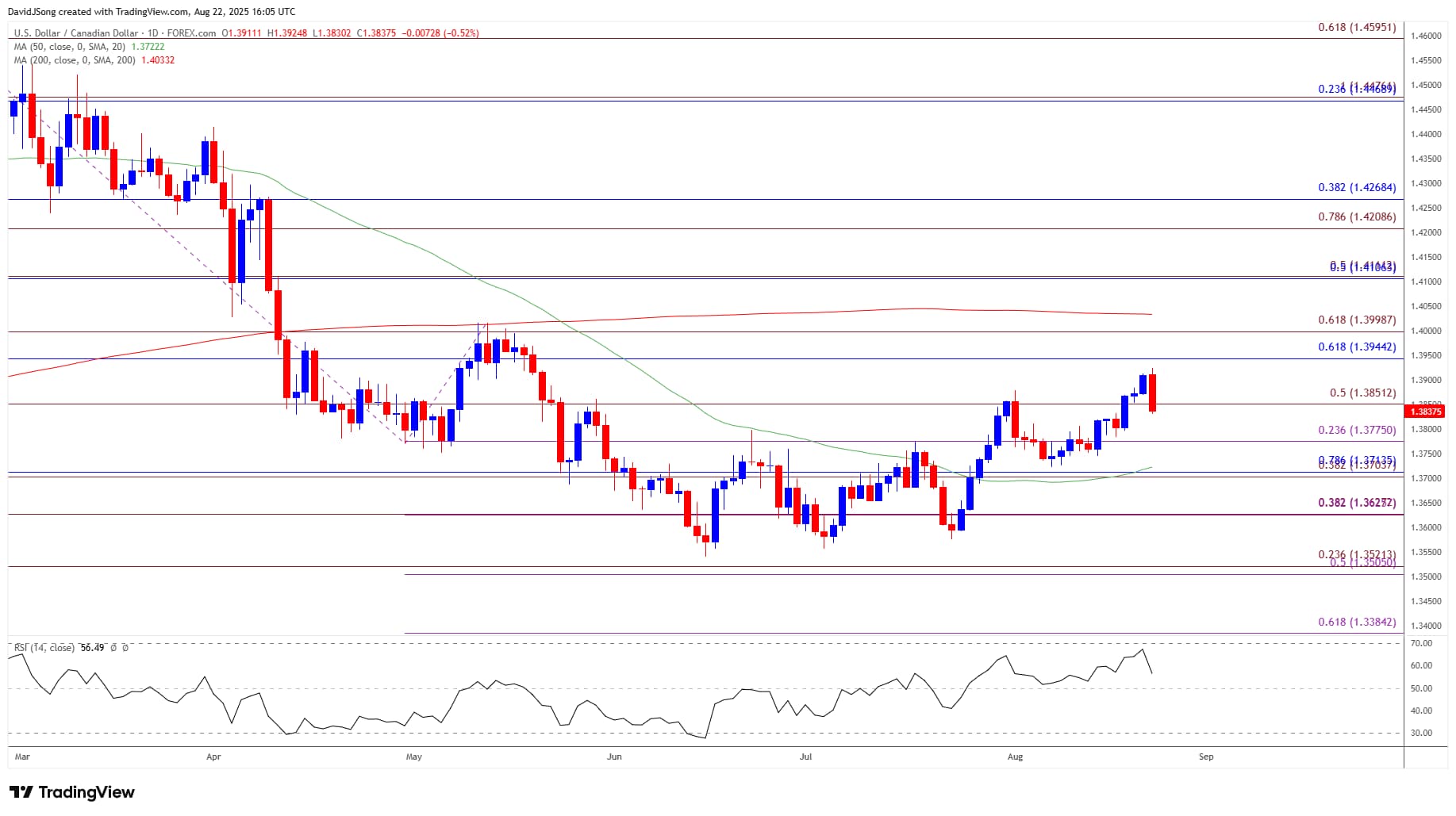Click the red 1.38375 current price tag

point(1425,412)
